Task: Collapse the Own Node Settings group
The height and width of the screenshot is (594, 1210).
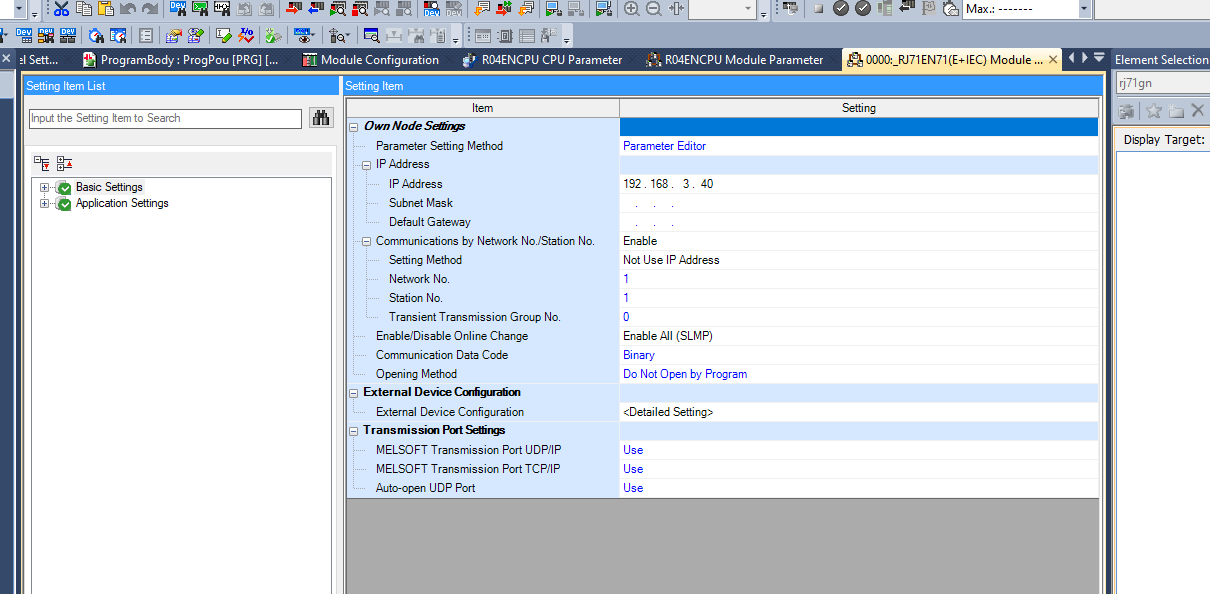Action: pos(354,127)
